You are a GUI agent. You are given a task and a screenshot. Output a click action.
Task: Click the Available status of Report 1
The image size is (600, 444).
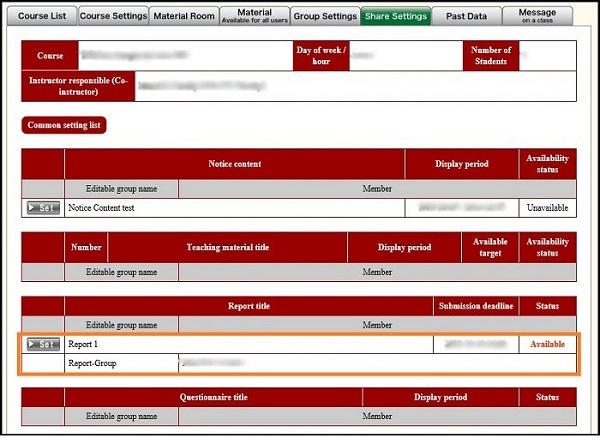click(547, 344)
